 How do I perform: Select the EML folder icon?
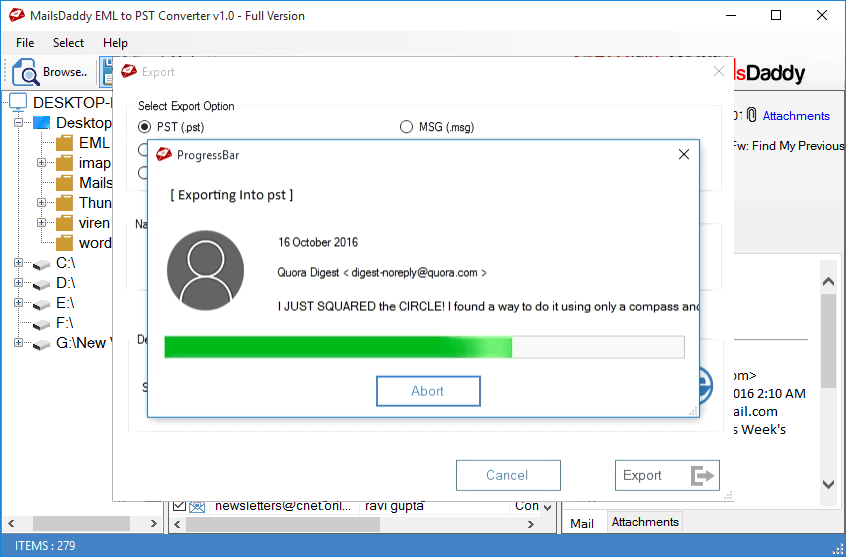click(64, 143)
